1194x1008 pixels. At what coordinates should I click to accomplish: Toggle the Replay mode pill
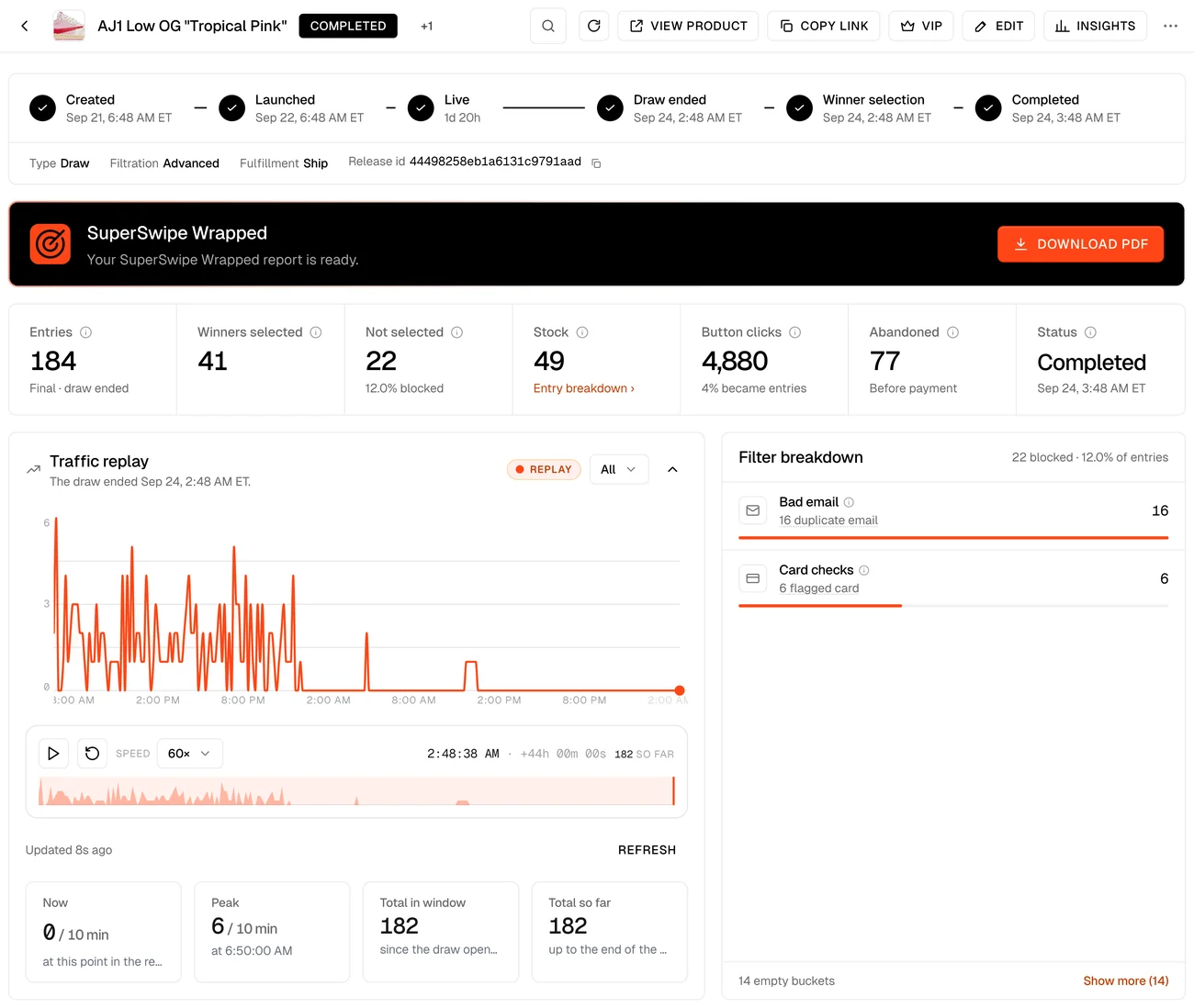[x=544, y=469]
